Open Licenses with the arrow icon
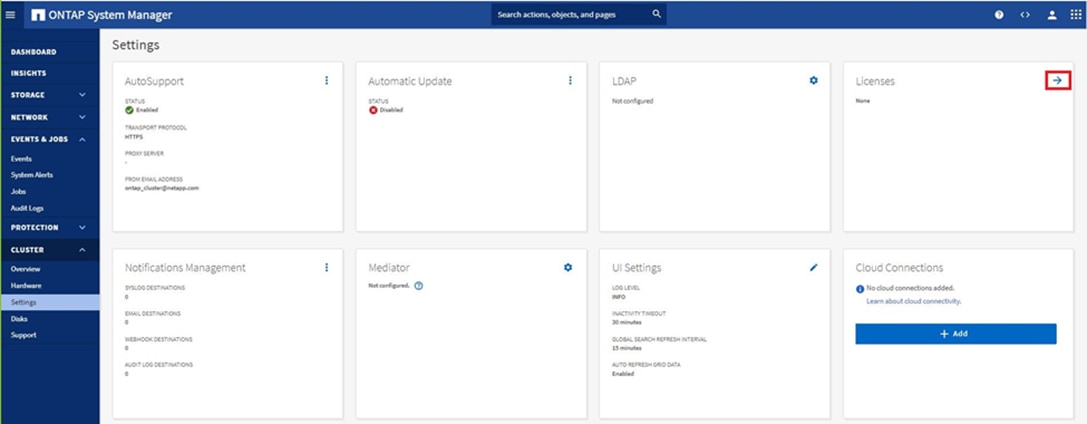1087x424 pixels. [1056, 80]
